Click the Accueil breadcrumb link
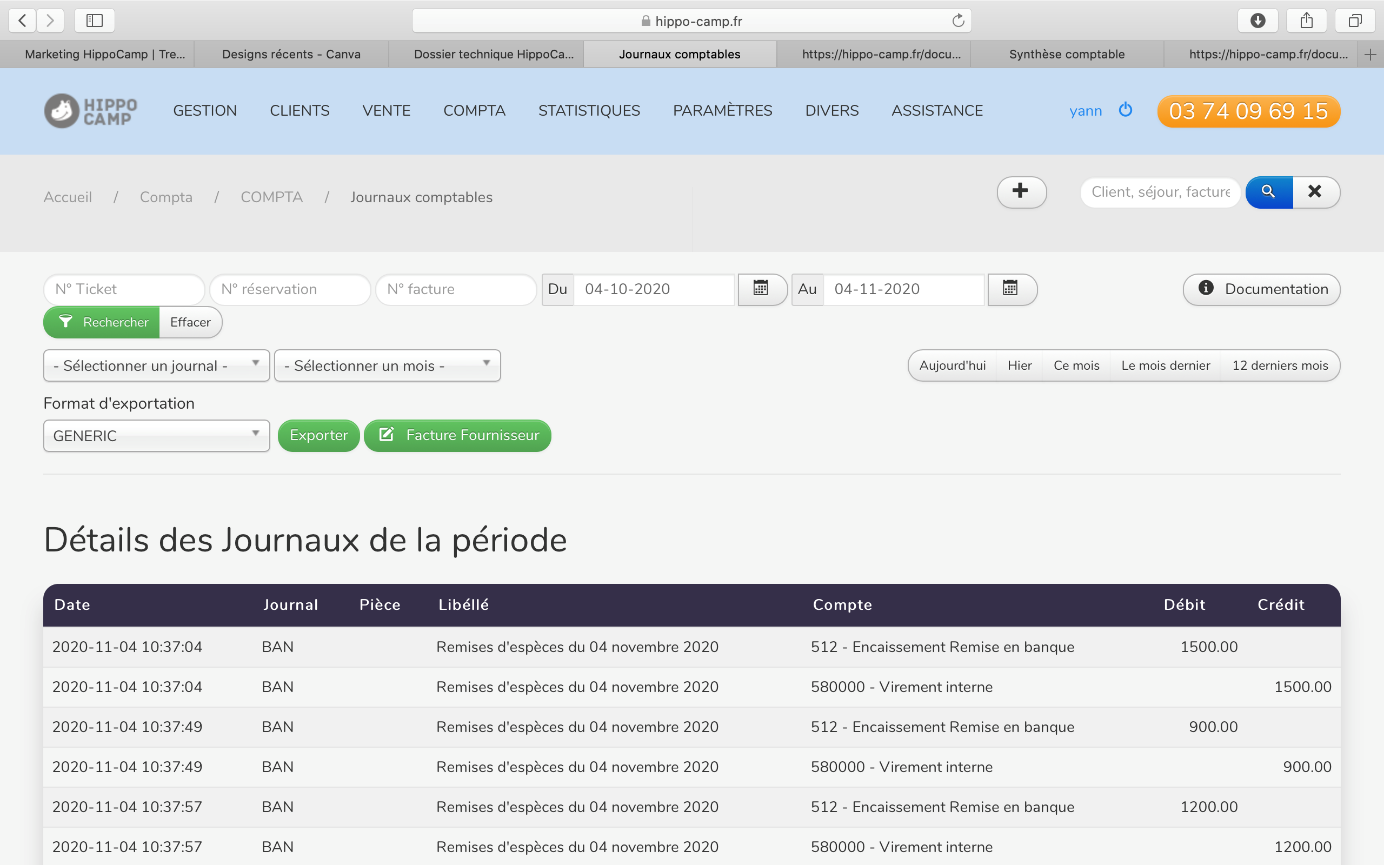This screenshot has height=865, width=1384. (x=68, y=197)
